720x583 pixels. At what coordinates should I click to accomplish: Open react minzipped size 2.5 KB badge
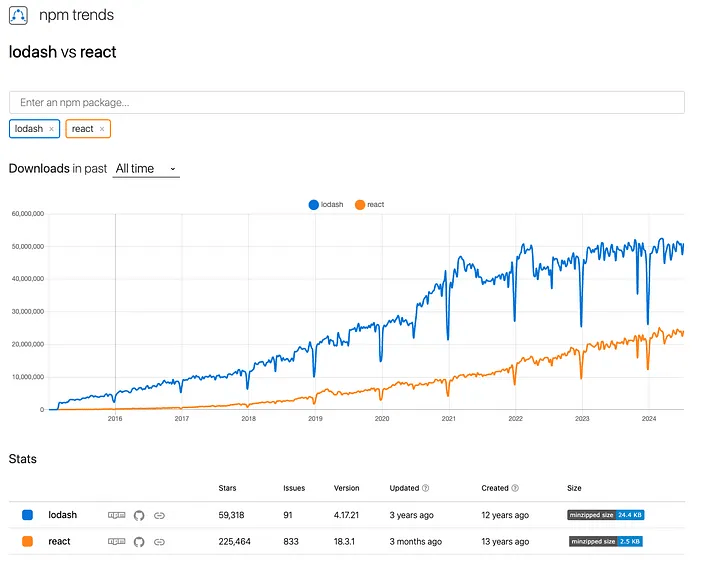coord(606,541)
